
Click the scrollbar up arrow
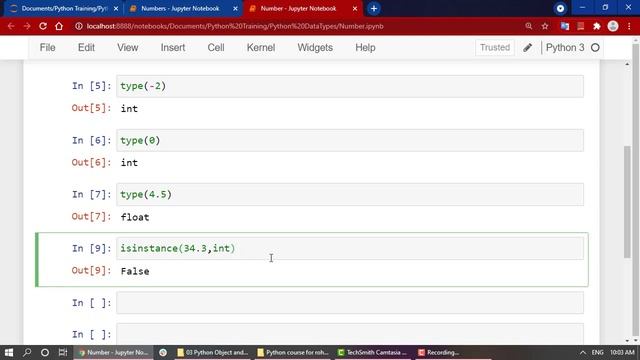pyautogui.click(x=627, y=64)
